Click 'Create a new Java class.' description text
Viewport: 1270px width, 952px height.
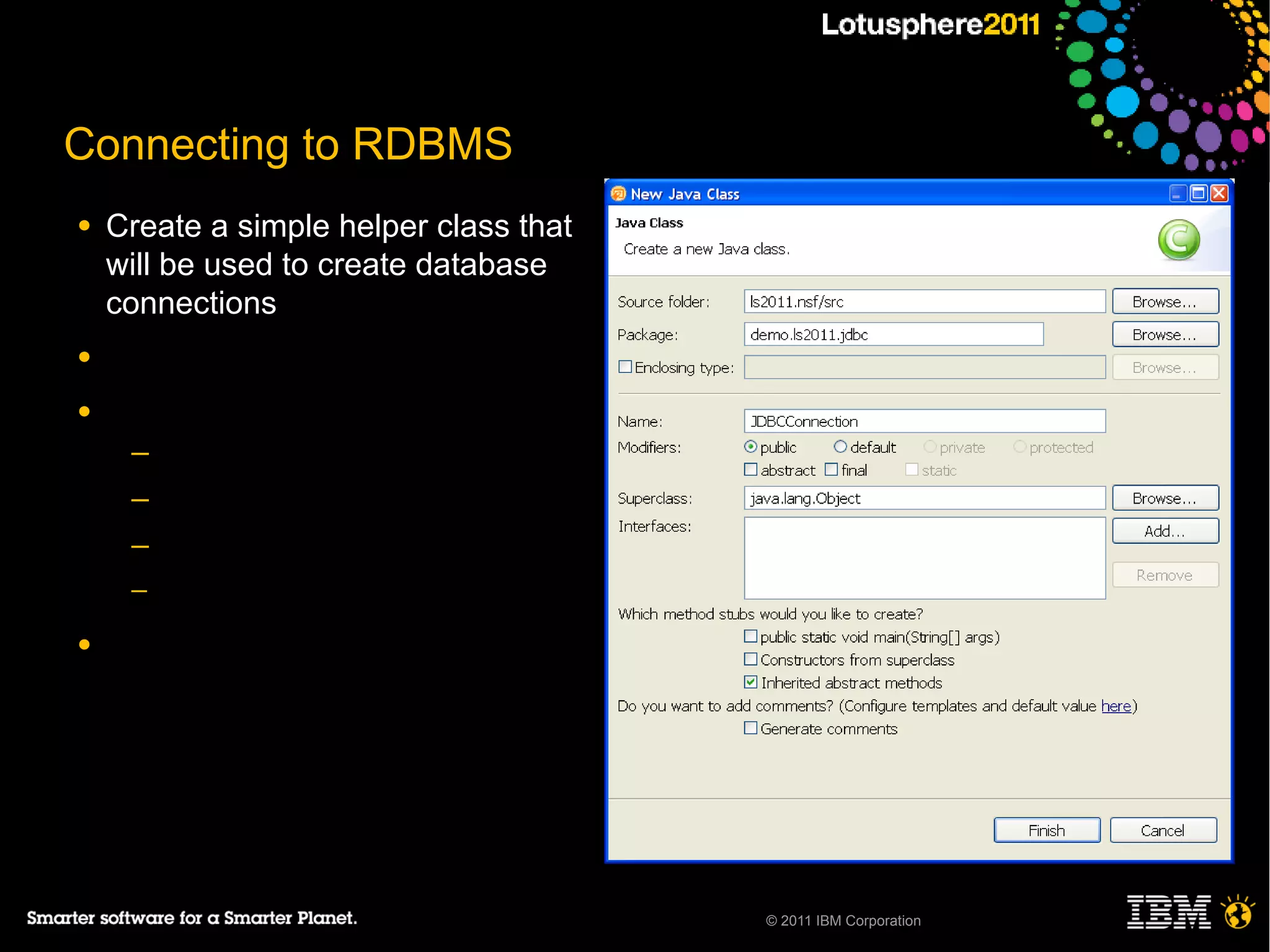point(707,249)
